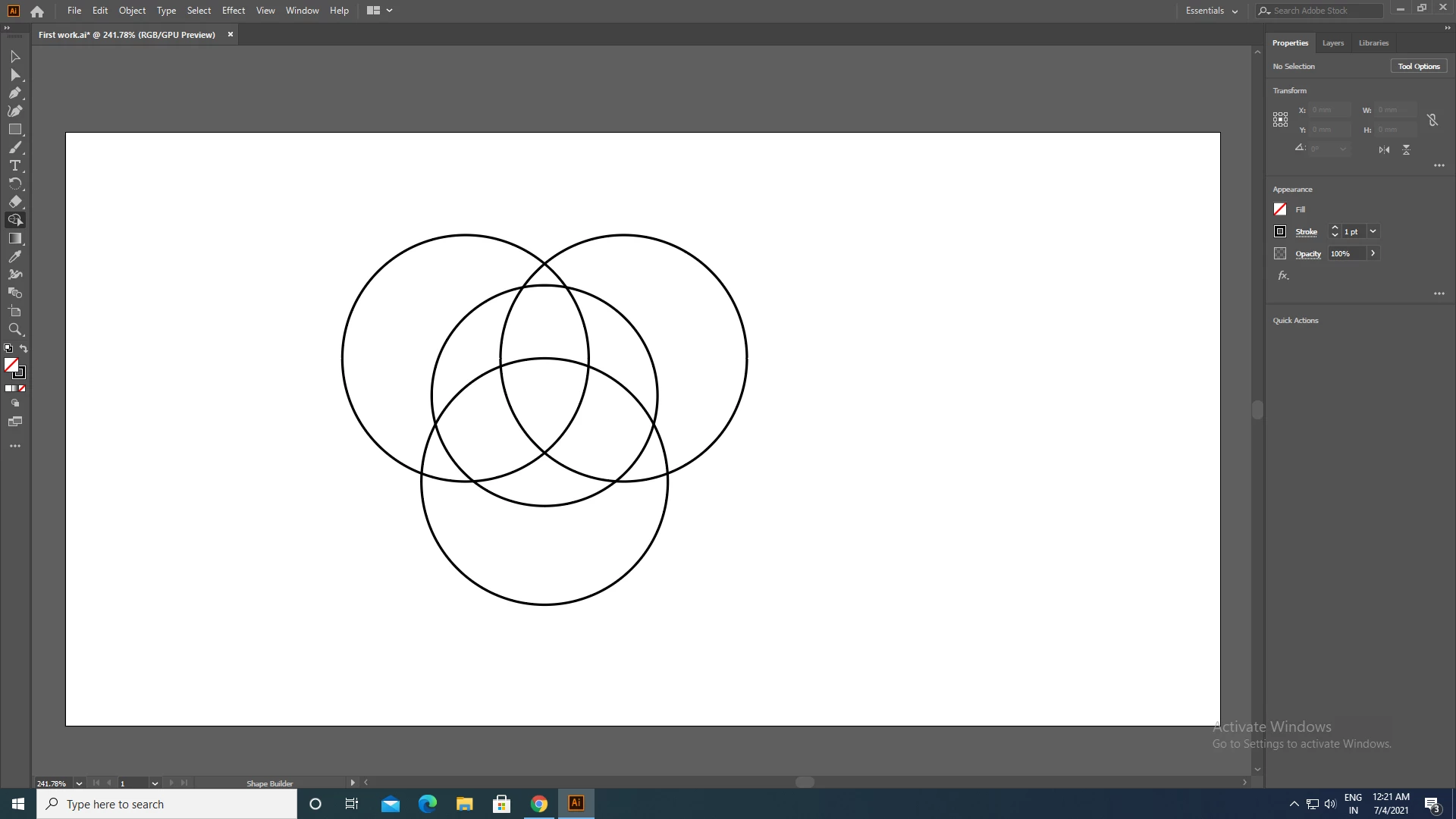Select the Type tool
Viewport: 1456px width, 819px height.
14,165
